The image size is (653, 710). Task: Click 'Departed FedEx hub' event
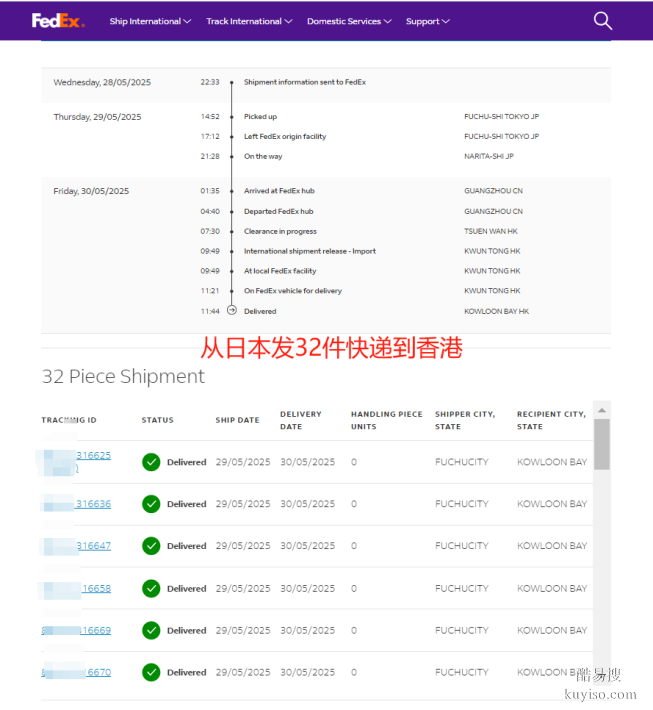point(278,211)
